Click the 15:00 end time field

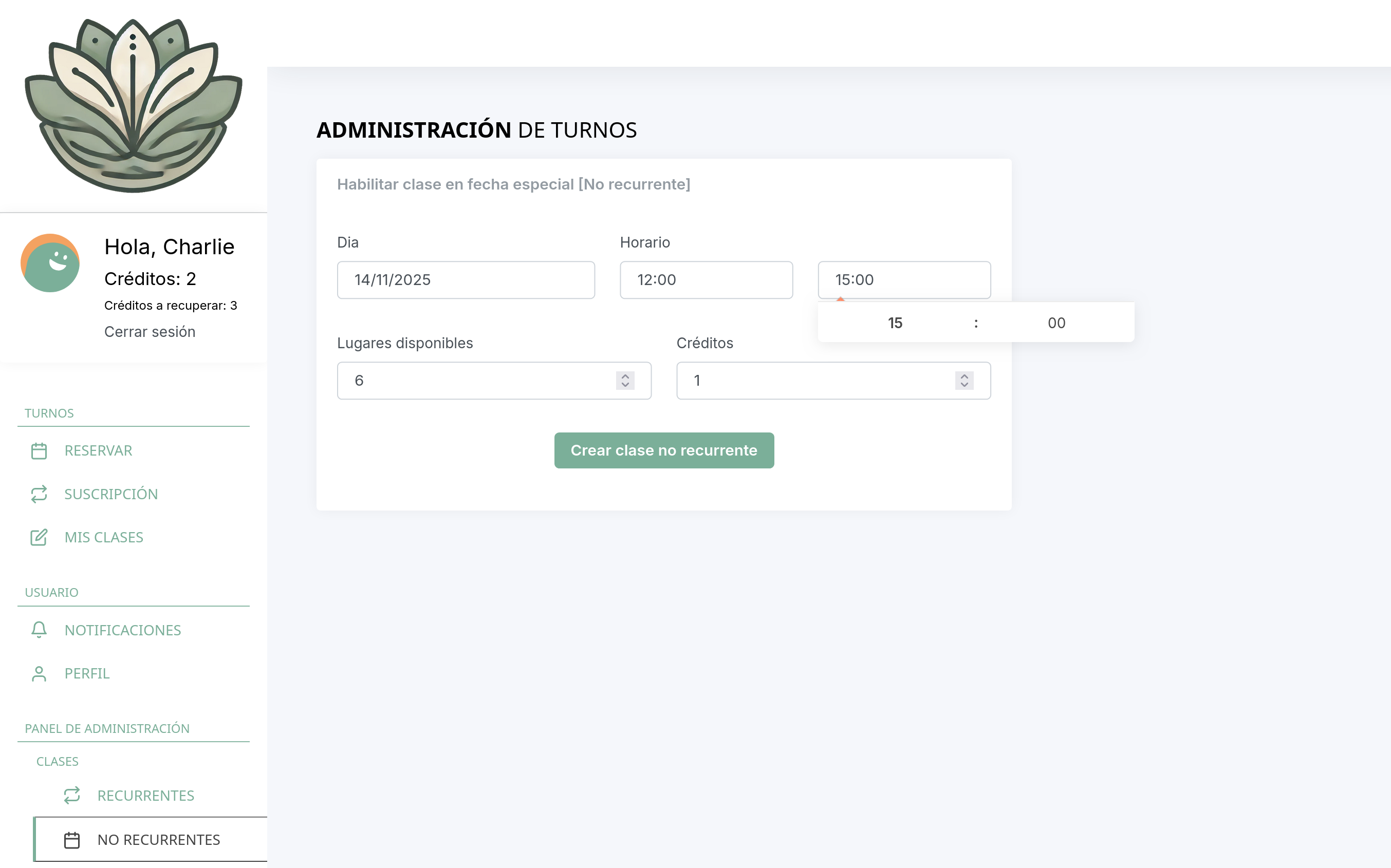[x=903, y=280]
